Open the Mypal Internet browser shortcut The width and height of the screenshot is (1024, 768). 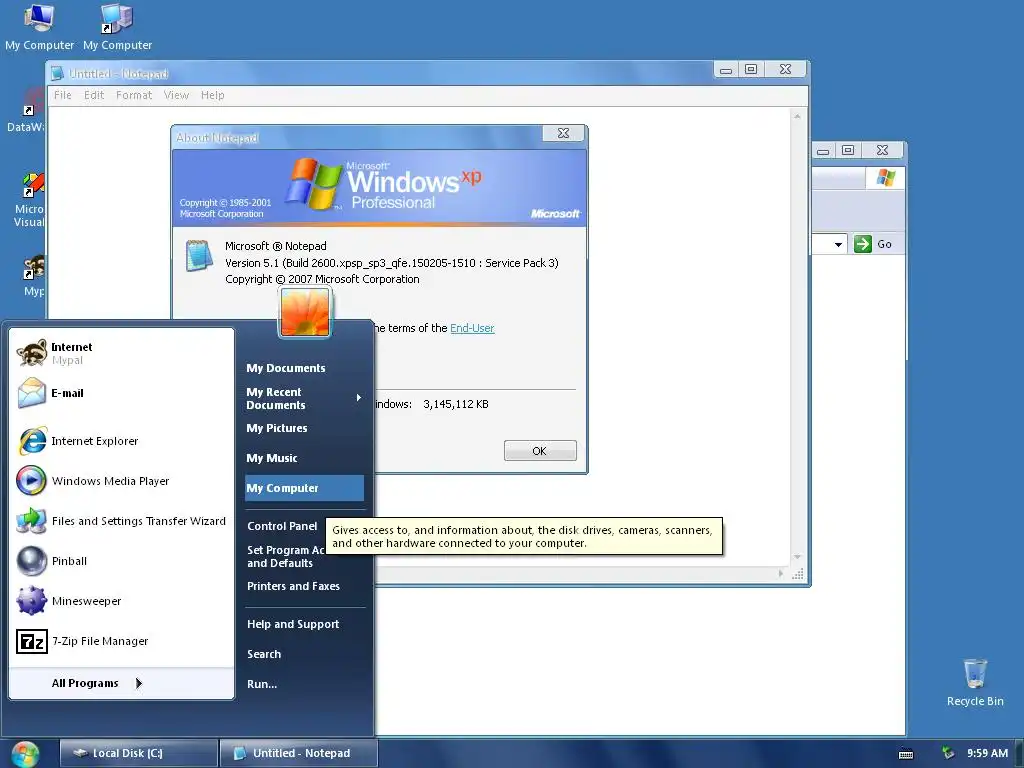tap(121, 353)
